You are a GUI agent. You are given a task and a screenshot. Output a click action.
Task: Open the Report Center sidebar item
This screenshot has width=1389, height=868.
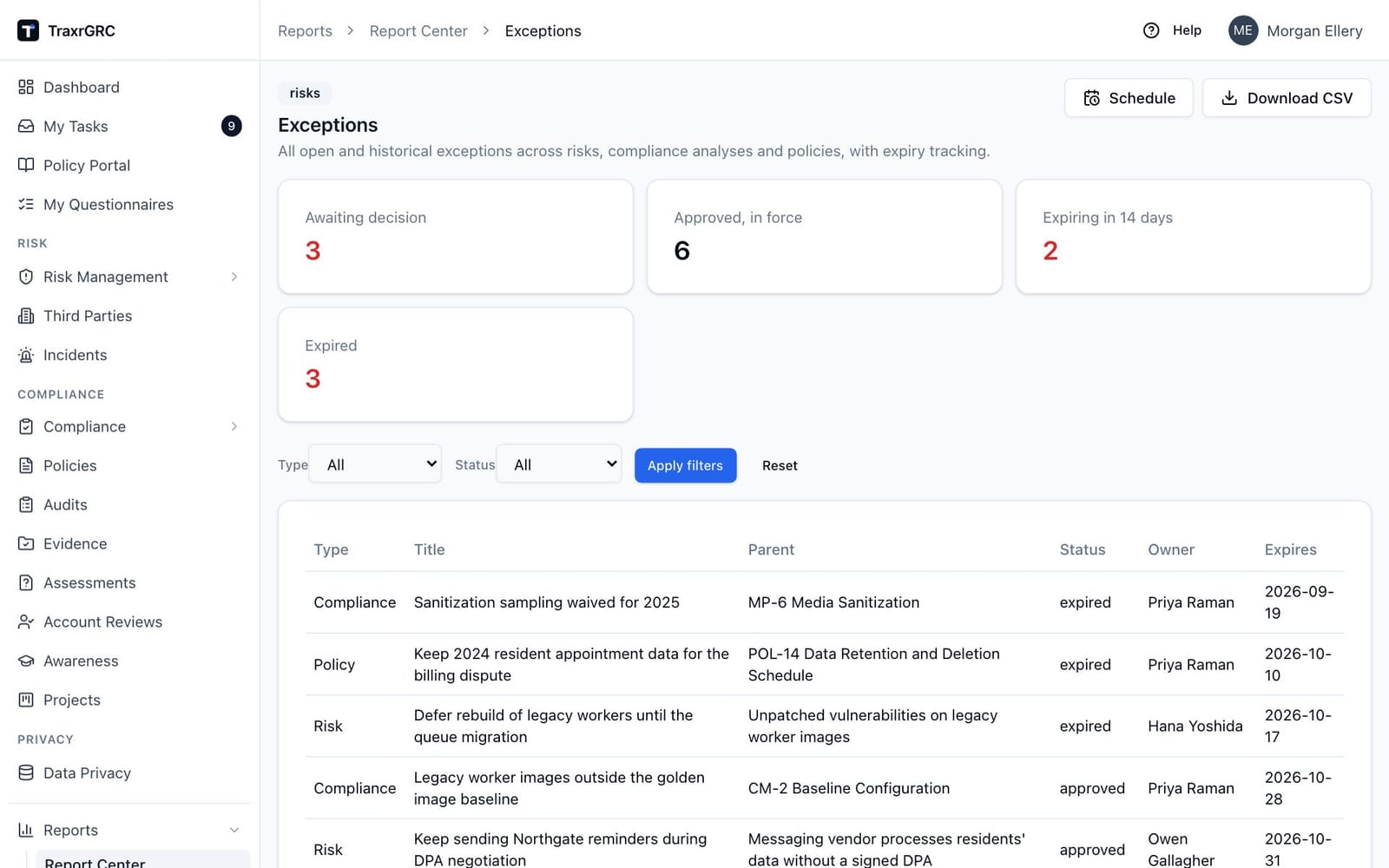(142, 859)
